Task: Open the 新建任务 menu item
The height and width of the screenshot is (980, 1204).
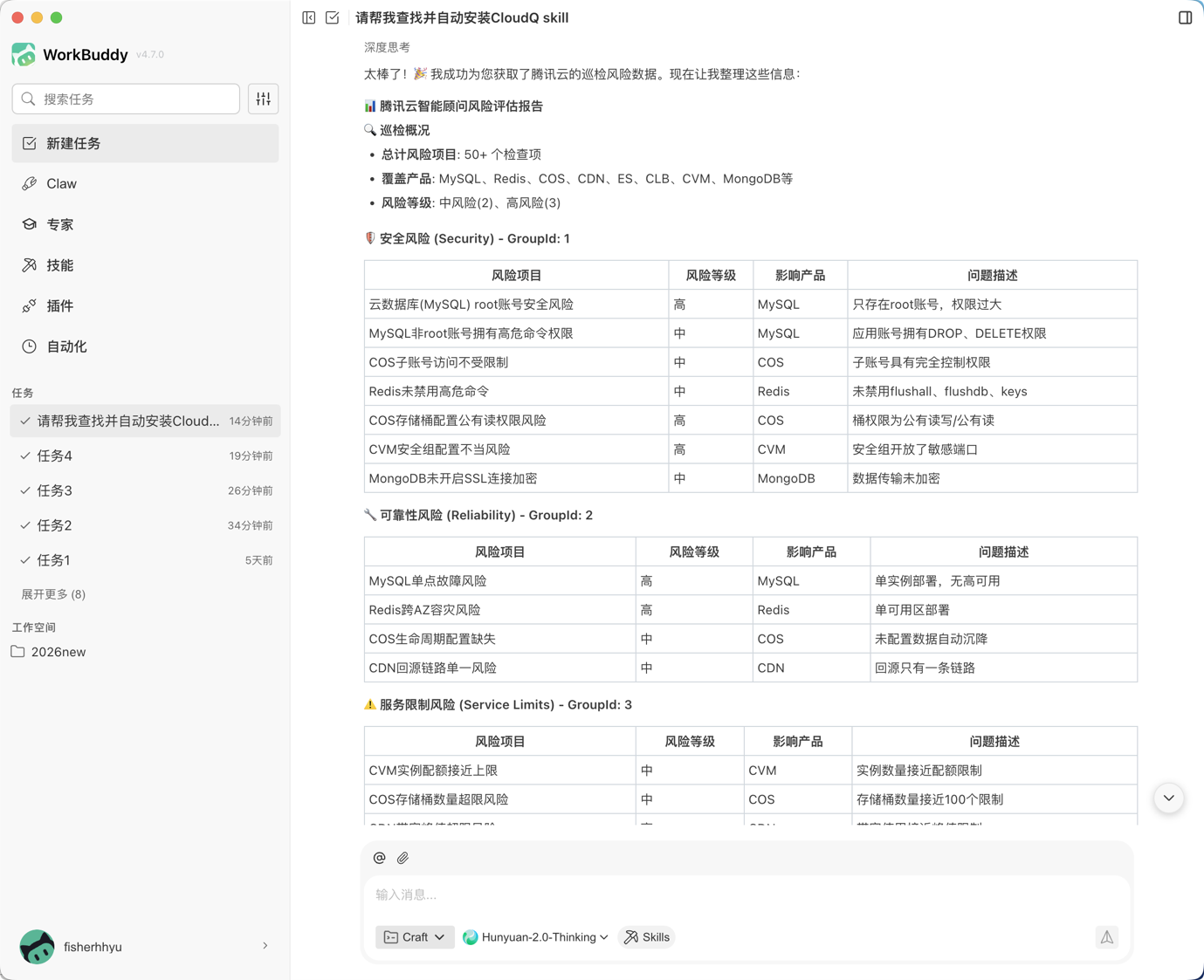Action: [145, 143]
